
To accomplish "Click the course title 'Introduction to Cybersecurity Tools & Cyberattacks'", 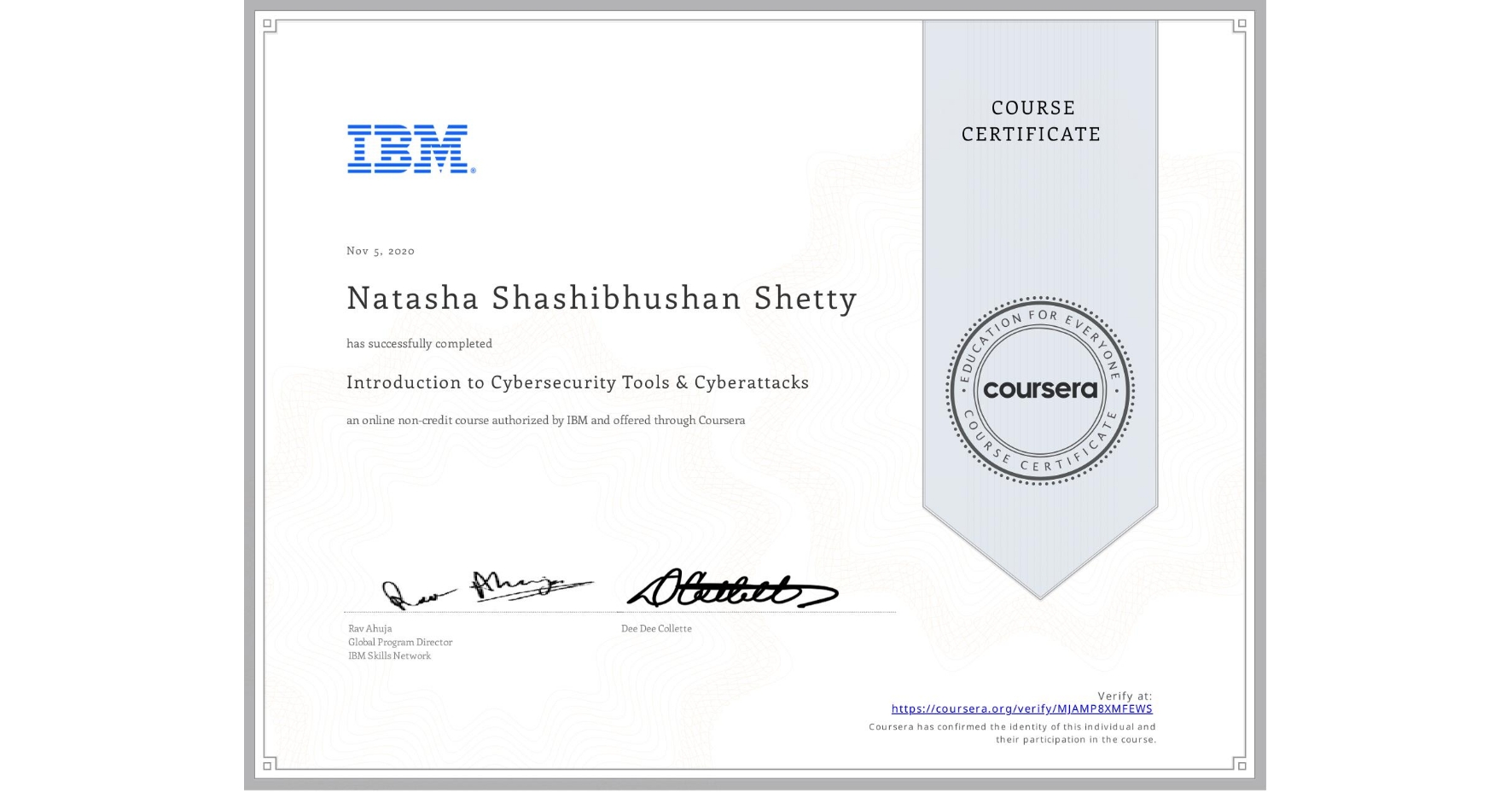I will tap(578, 382).
